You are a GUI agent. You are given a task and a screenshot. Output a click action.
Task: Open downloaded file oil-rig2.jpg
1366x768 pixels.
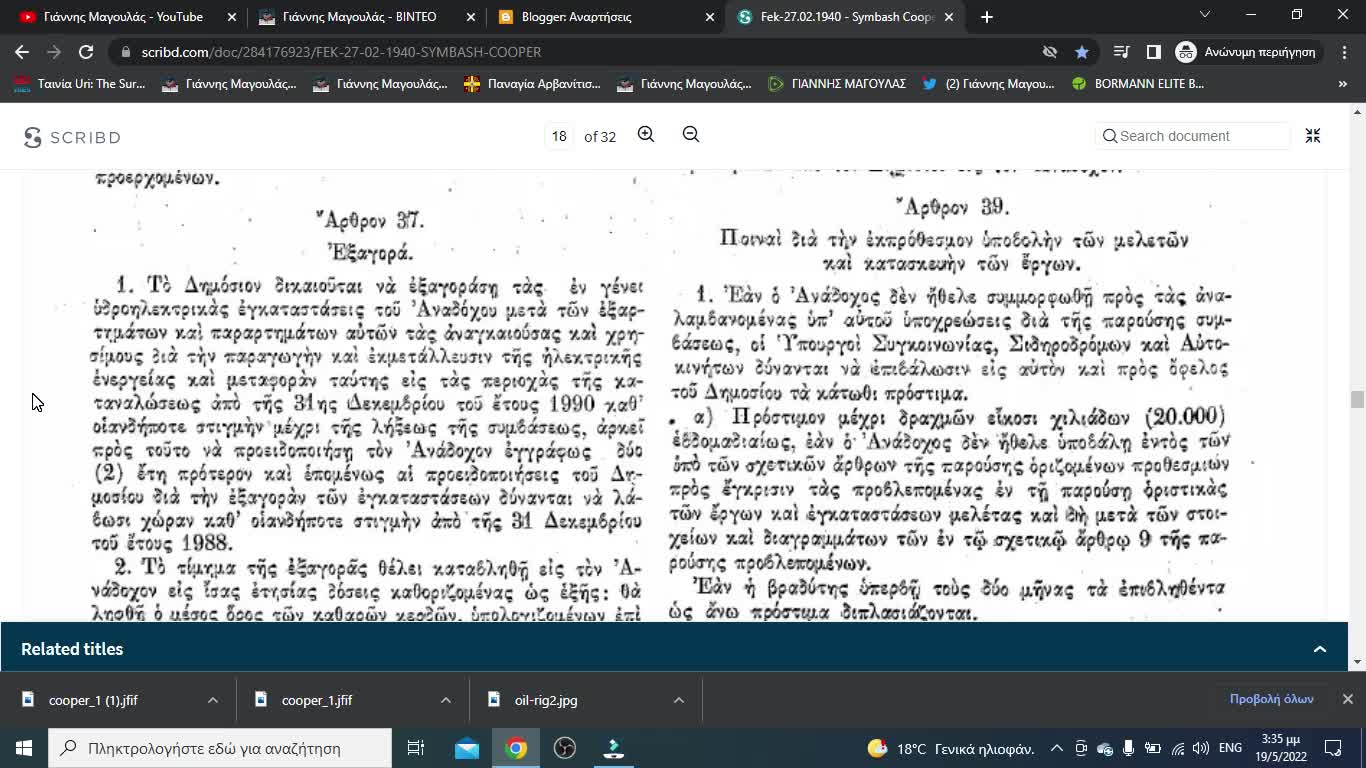click(x=546, y=700)
